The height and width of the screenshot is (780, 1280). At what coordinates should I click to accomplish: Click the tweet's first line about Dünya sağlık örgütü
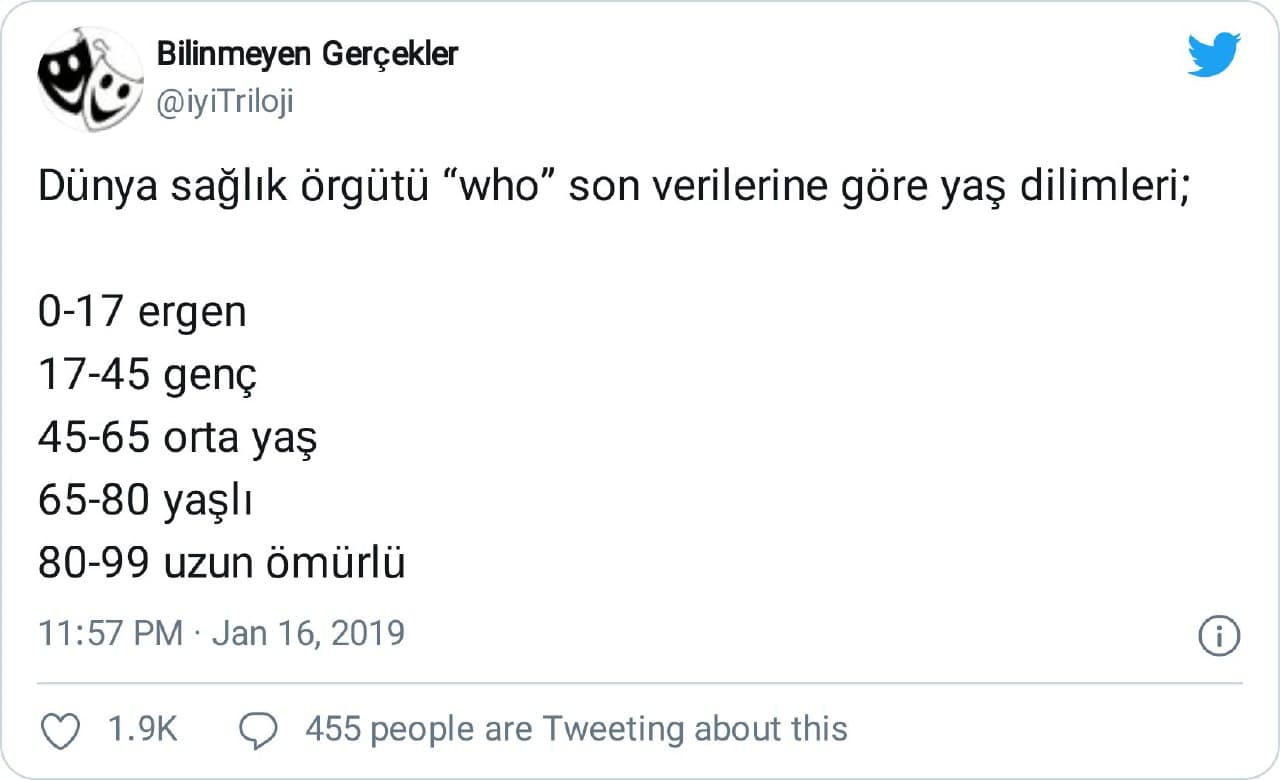[x=612, y=187]
